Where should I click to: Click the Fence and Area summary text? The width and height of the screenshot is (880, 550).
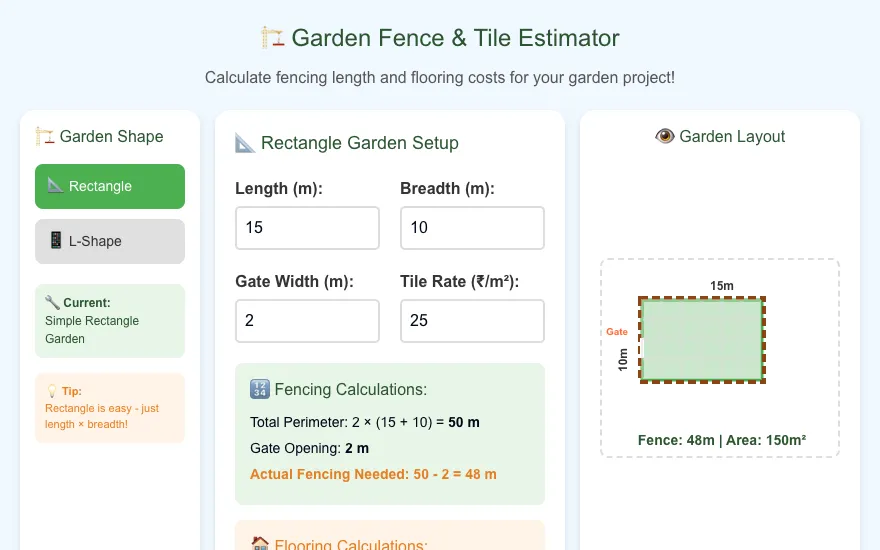pyautogui.click(x=722, y=440)
